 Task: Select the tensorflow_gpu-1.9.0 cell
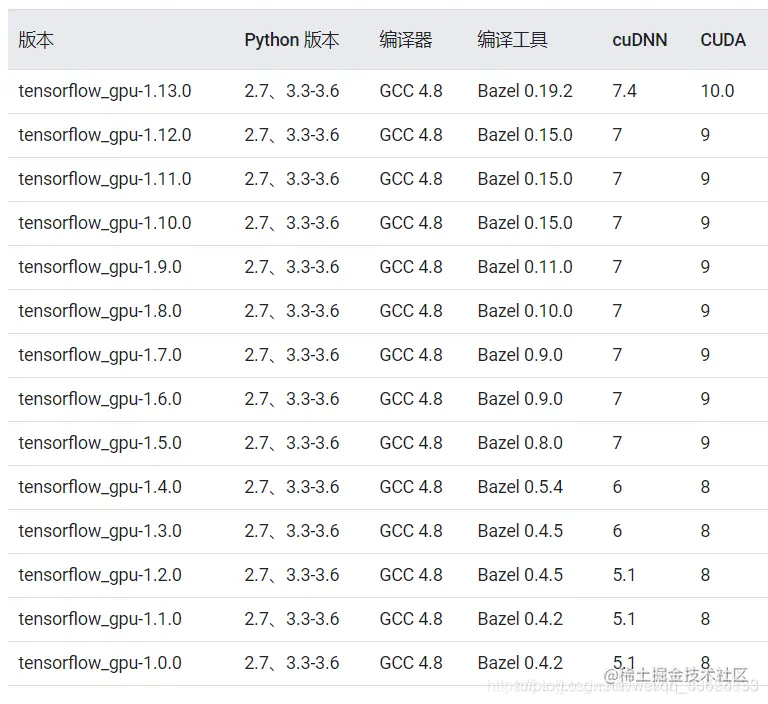coord(100,268)
